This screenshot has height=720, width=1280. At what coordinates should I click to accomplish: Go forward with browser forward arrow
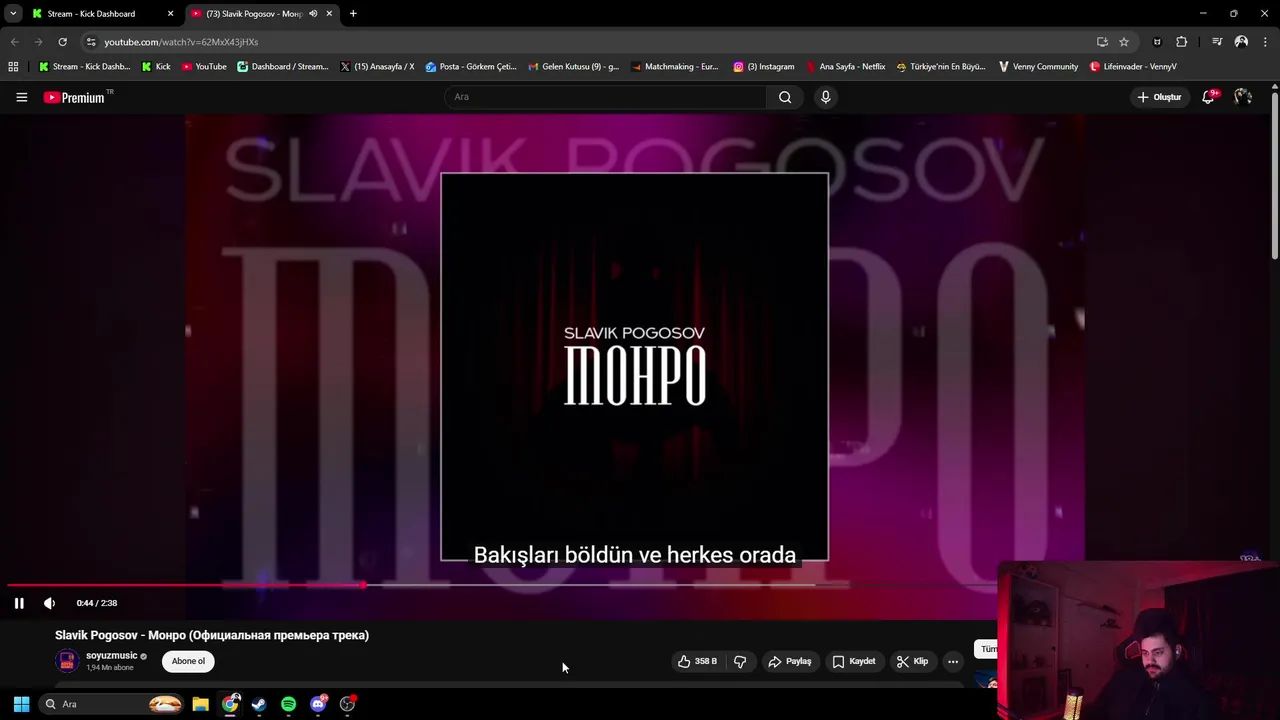pyautogui.click(x=38, y=42)
